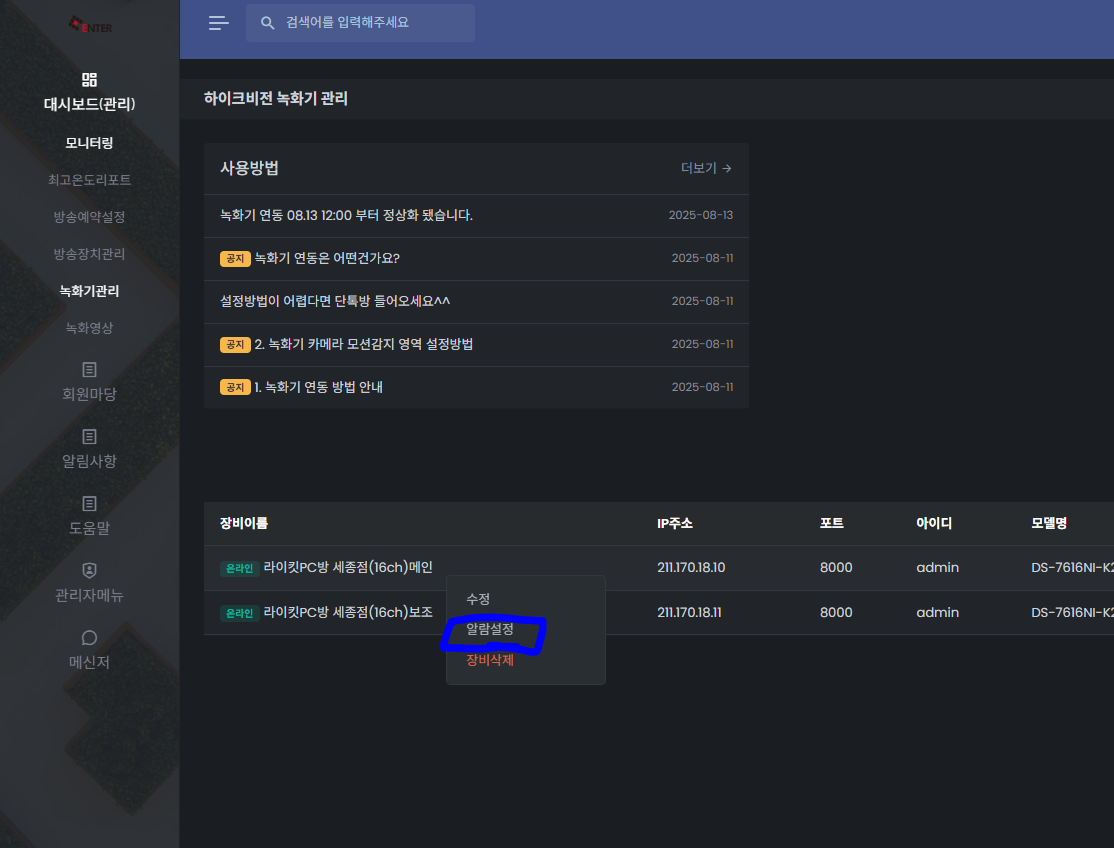Click the search magnifier icon
This screenshot has width=1114, height=848.
coord(267,23)
